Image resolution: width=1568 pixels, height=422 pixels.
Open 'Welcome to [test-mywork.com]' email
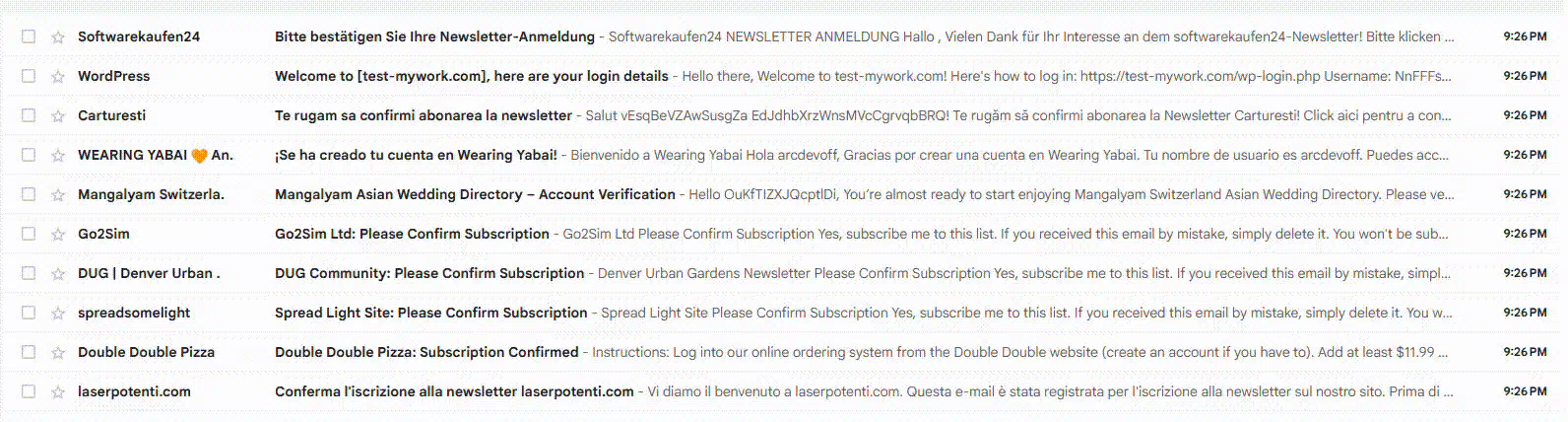coord(471,76)
